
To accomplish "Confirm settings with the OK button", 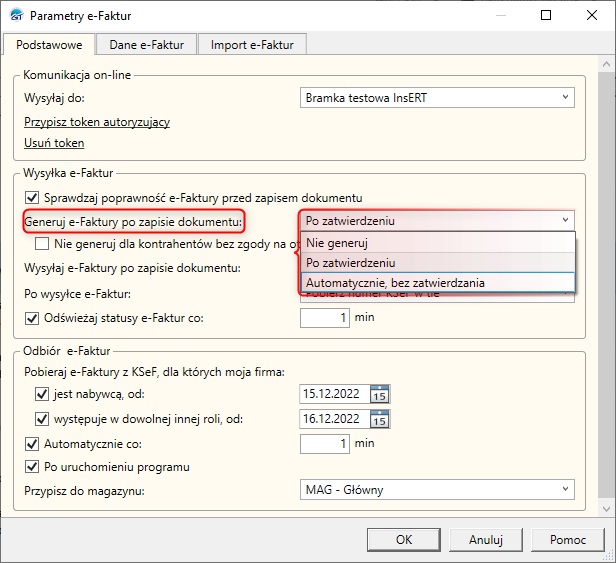I will (404, 540).
